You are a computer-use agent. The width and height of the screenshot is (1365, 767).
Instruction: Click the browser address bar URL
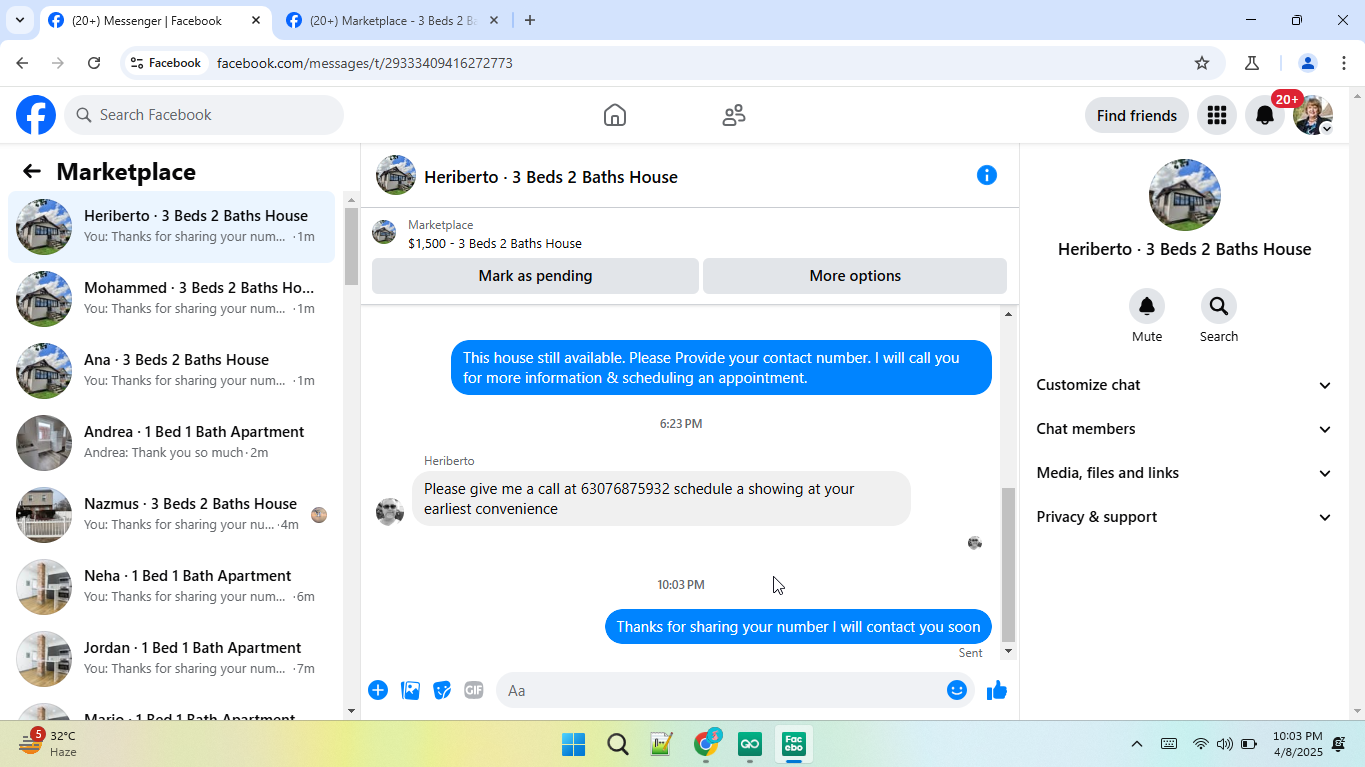pos(365,63)
